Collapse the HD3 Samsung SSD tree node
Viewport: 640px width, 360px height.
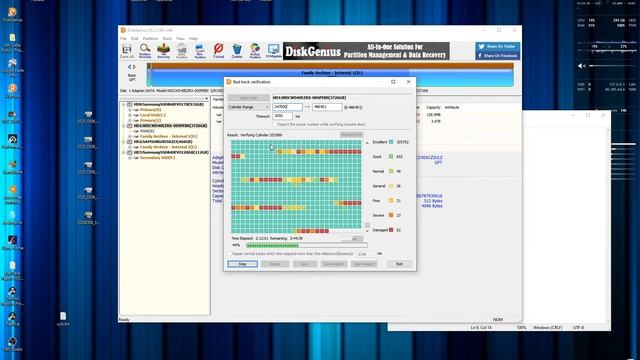pyautogui.click(x=124, y=152)
